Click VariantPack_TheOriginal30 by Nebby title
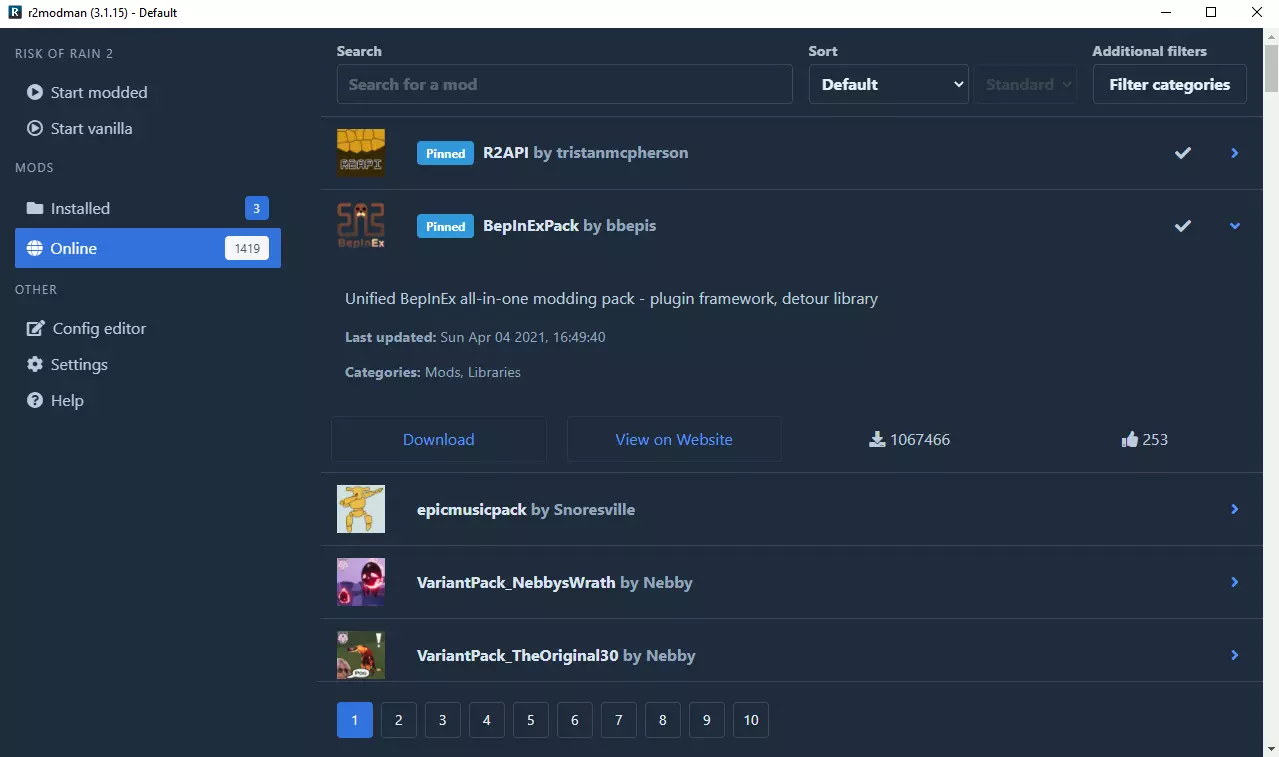 [x=556, y=655]
